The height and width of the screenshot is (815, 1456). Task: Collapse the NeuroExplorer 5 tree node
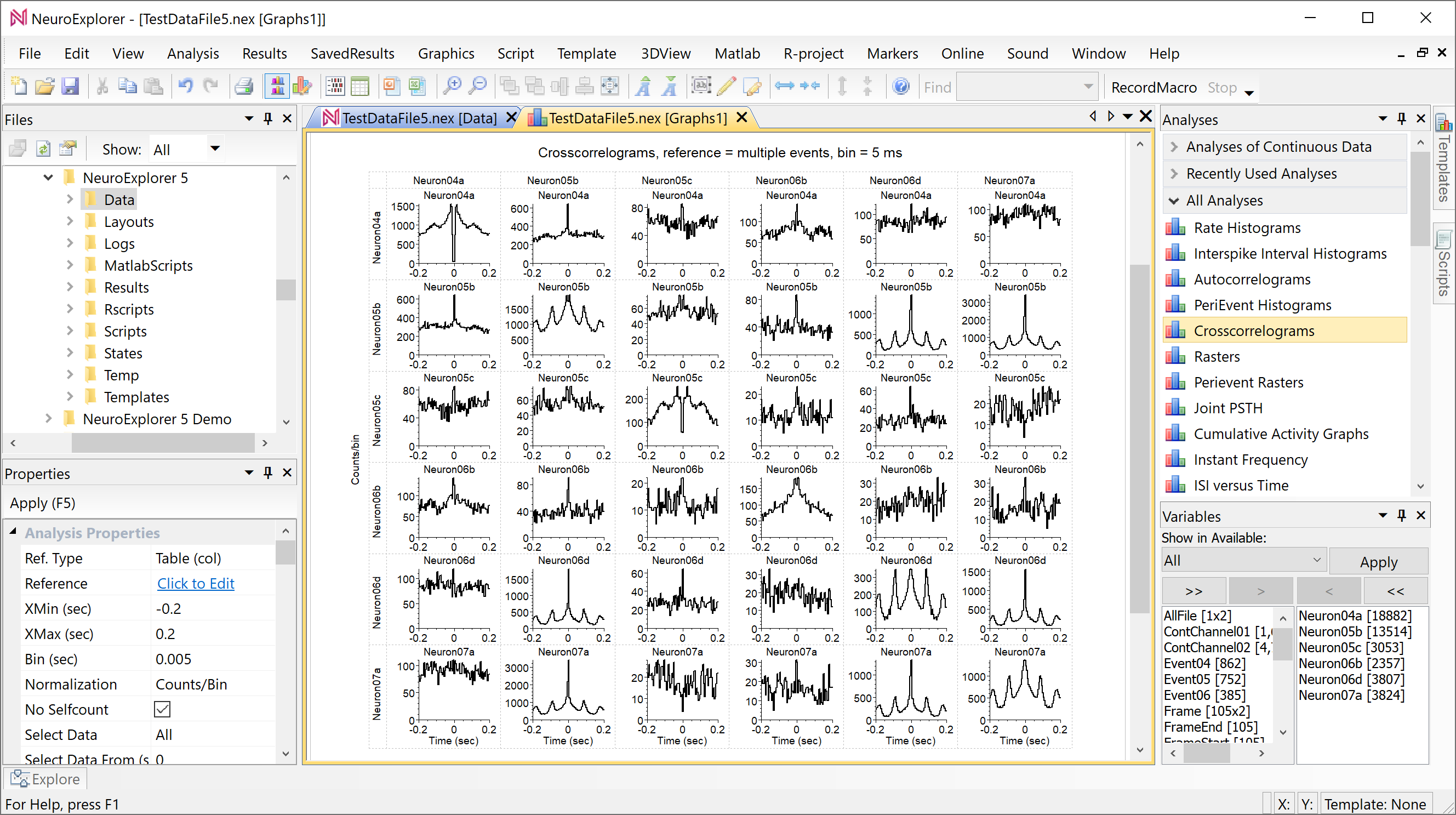(48, 178)
